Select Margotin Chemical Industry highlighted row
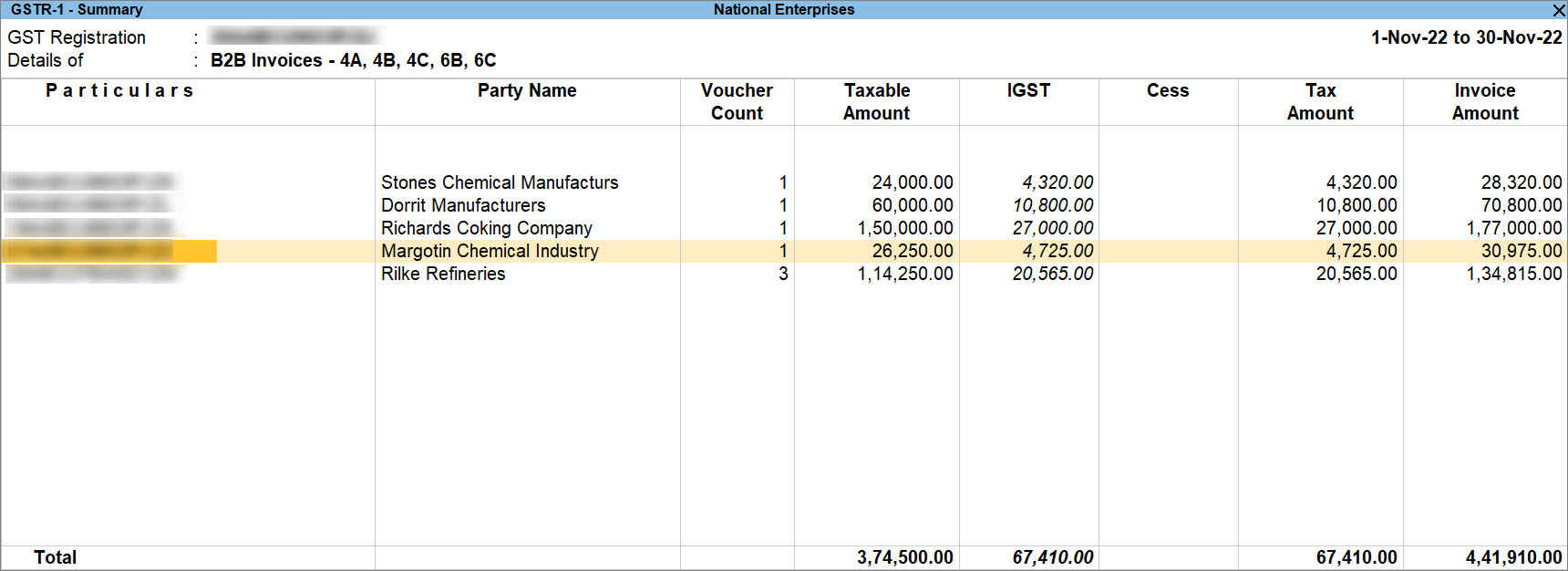Image resolution: width=1568 pixels, height=571 pixels. coord(784,251)
